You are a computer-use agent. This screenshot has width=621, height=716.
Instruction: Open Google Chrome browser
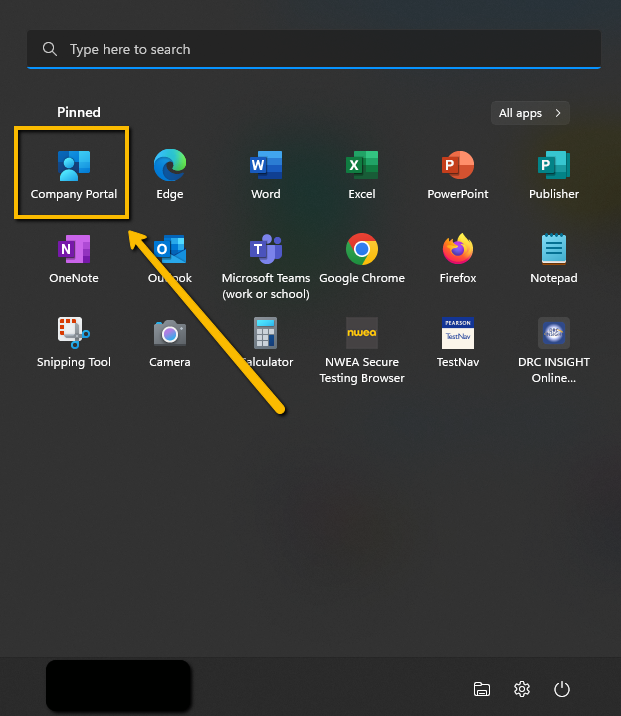click(x=361, y=256)
